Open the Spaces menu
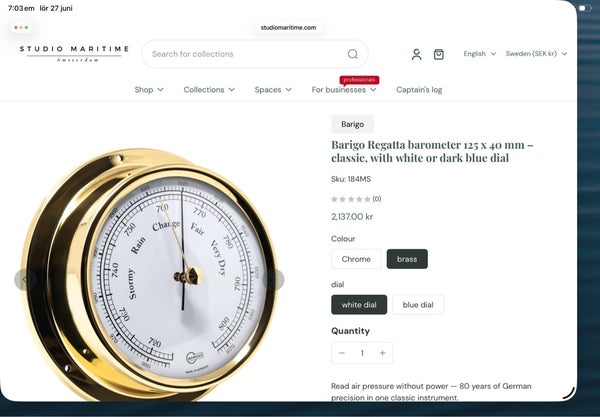This screenshot has height=417, width=600. [273, 90]
